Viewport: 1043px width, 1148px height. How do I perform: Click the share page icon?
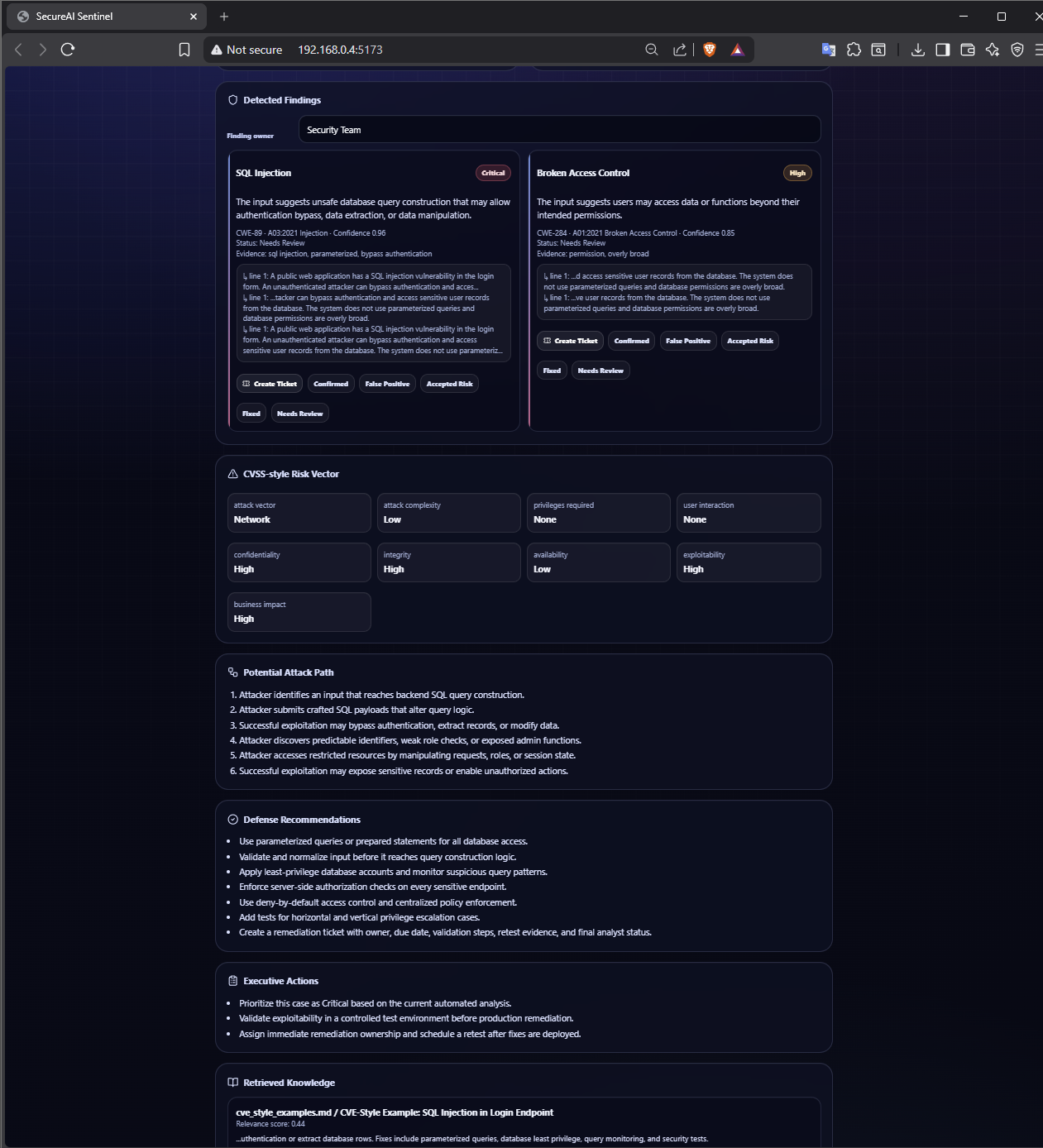[680, 50]
